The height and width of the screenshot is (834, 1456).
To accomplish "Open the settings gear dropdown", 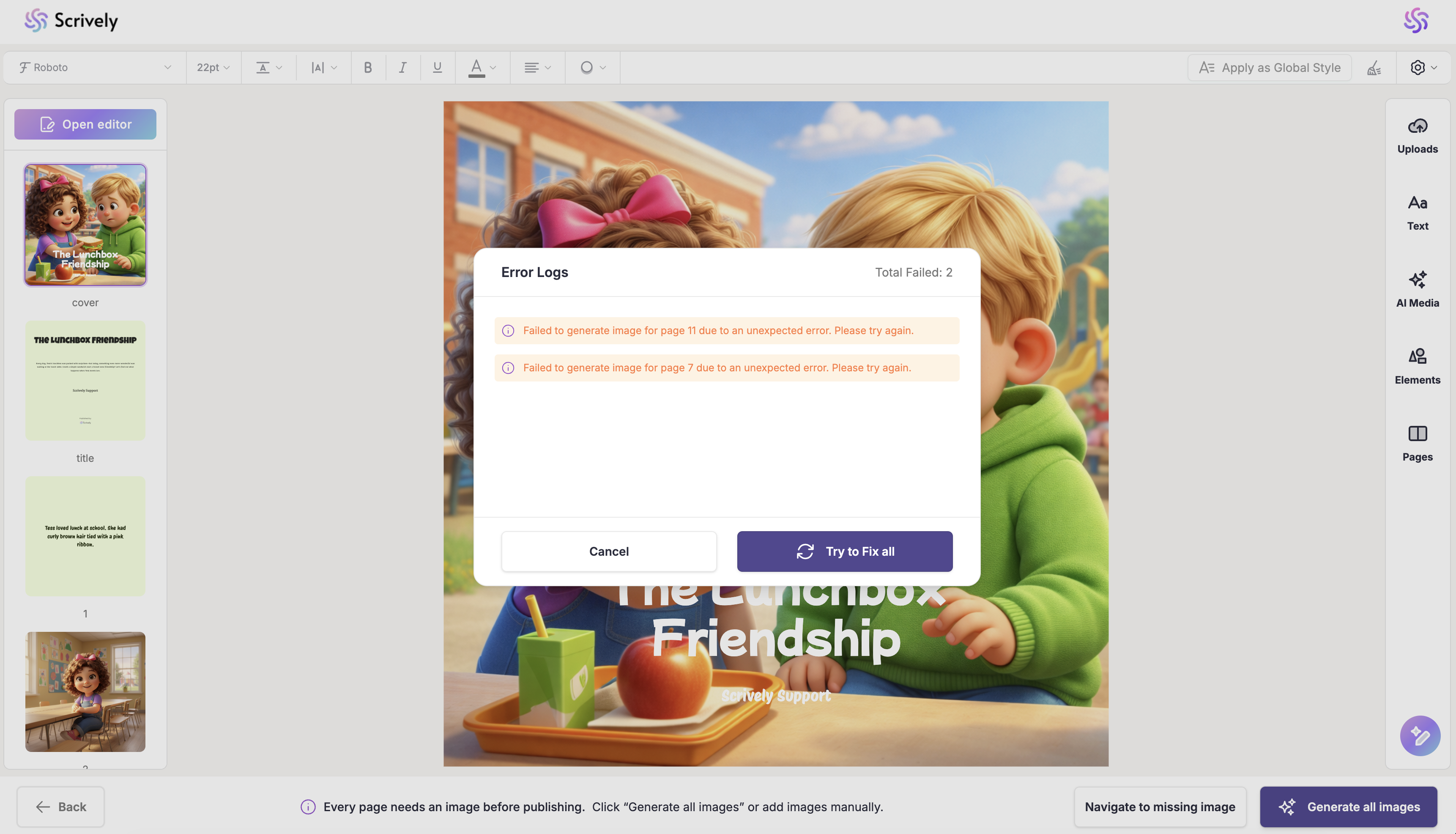I will [x=1423, y=68].
